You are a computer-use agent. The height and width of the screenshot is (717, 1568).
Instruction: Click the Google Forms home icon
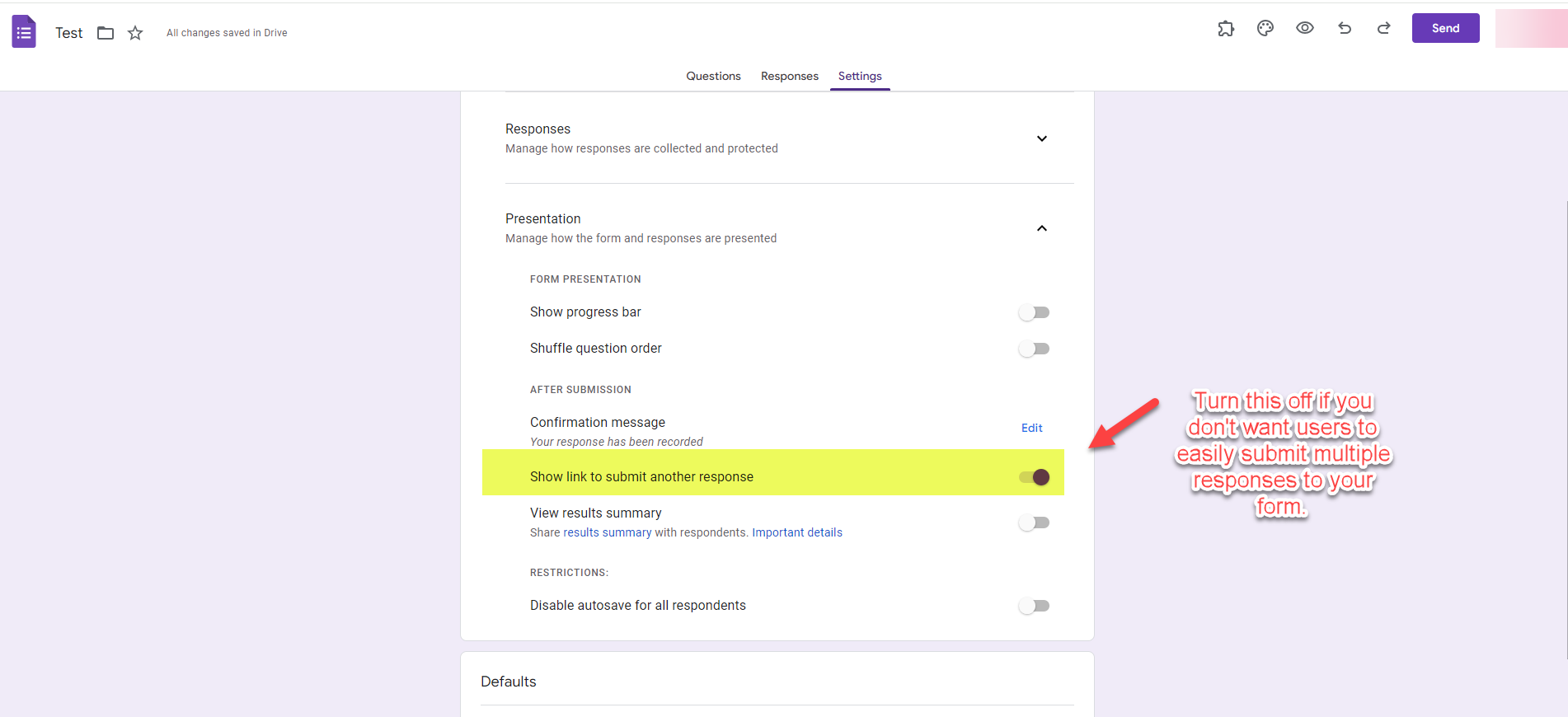(24, 32)
